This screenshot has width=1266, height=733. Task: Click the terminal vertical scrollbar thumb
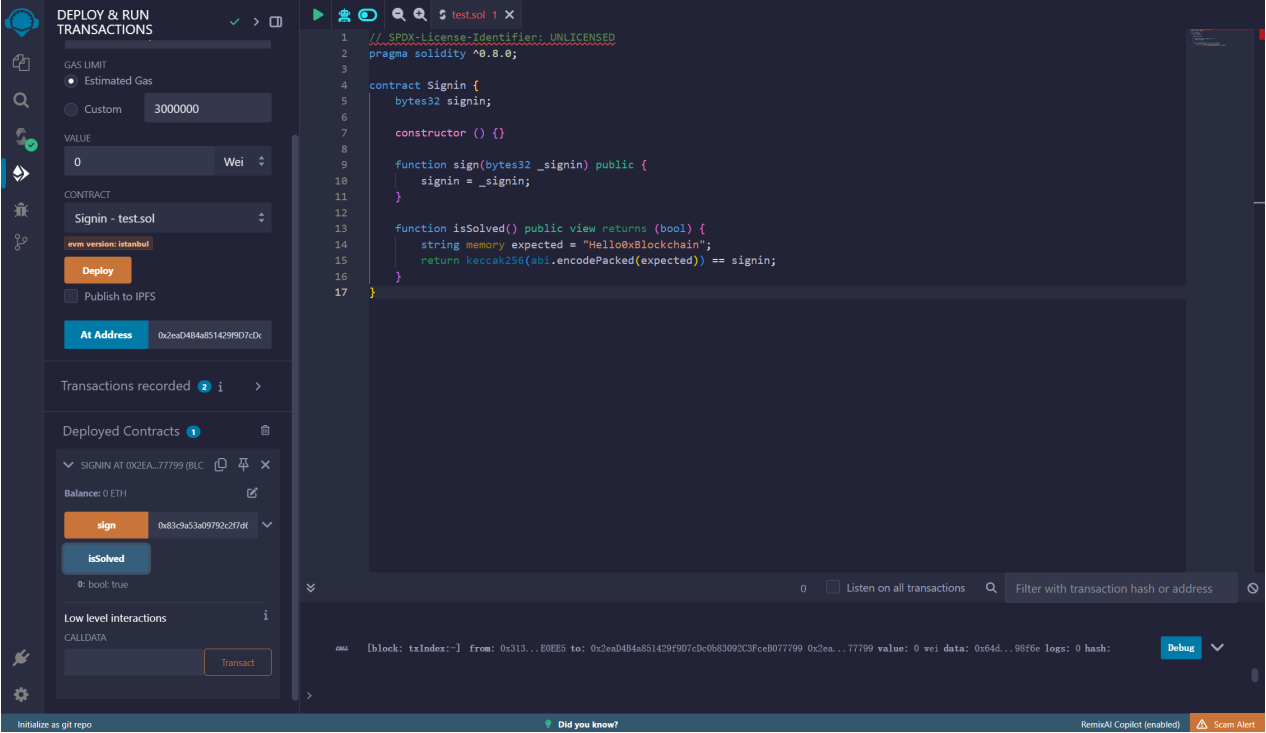pos(1255,675)
